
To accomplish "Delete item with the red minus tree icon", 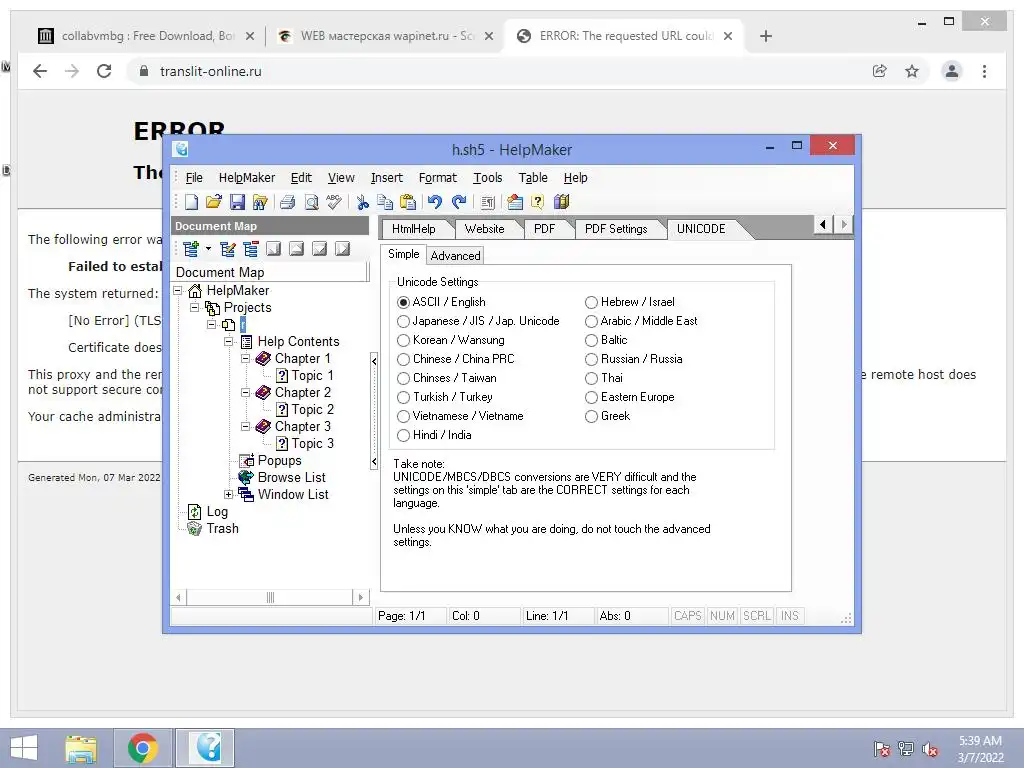I will click(251, 249).
